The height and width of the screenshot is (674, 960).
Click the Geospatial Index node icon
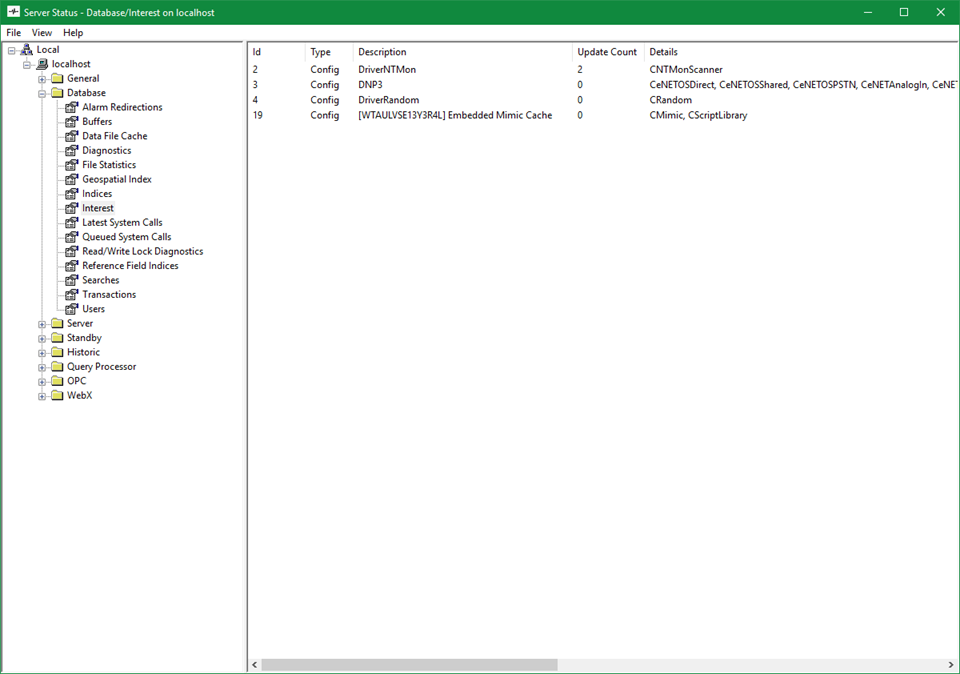coord(72,180)
